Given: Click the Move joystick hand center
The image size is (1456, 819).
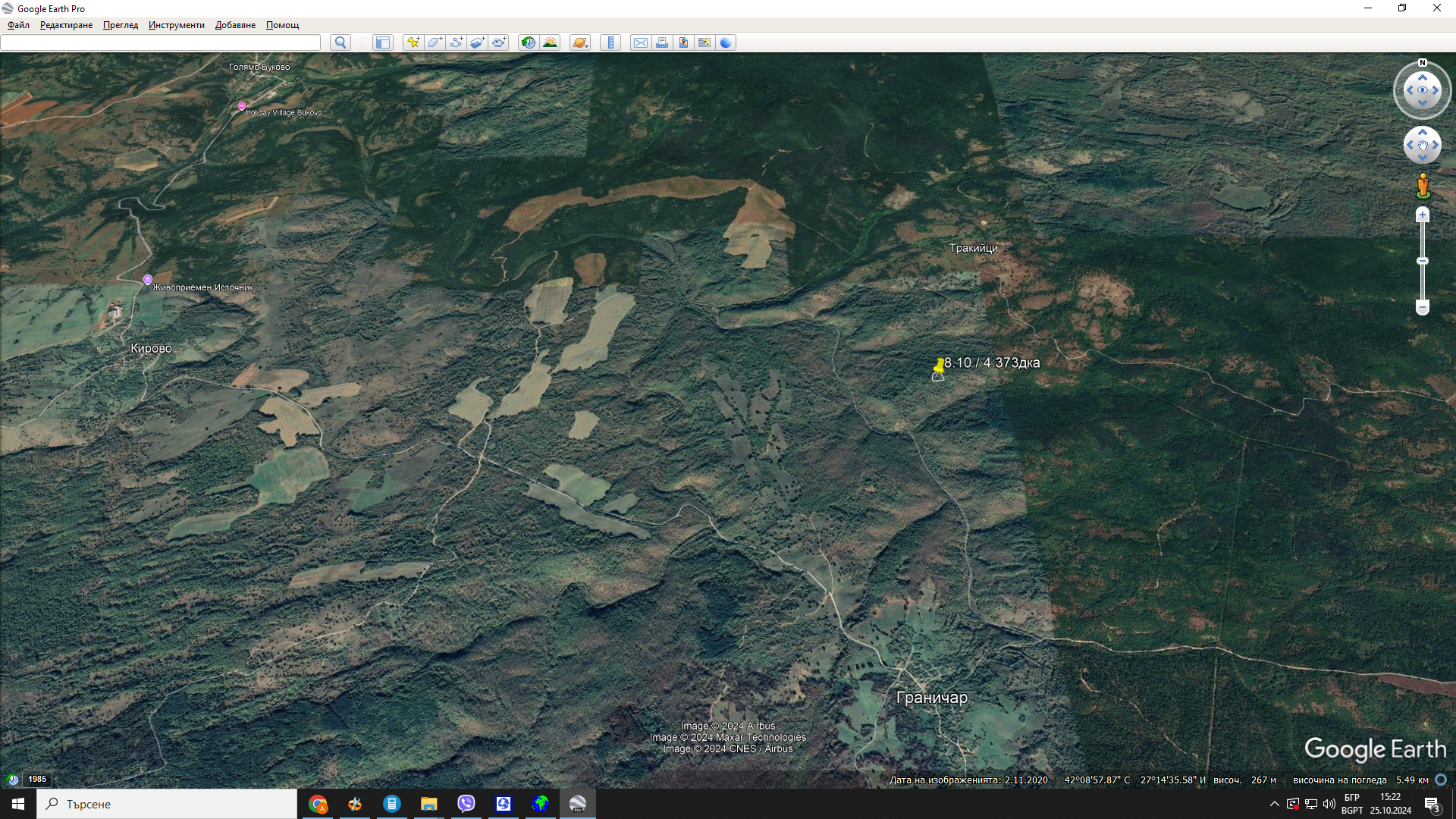Looking at the screenshot, I should (x=1423, y=145).
